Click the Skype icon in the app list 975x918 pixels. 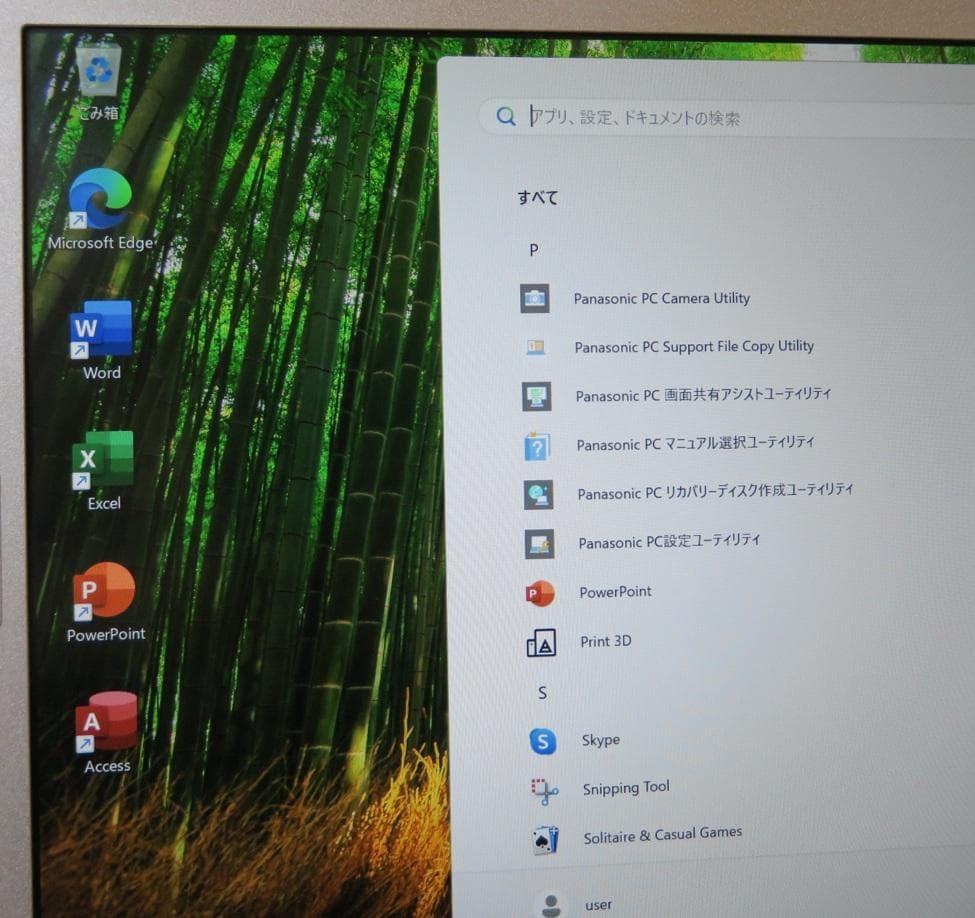pos(543,741)
